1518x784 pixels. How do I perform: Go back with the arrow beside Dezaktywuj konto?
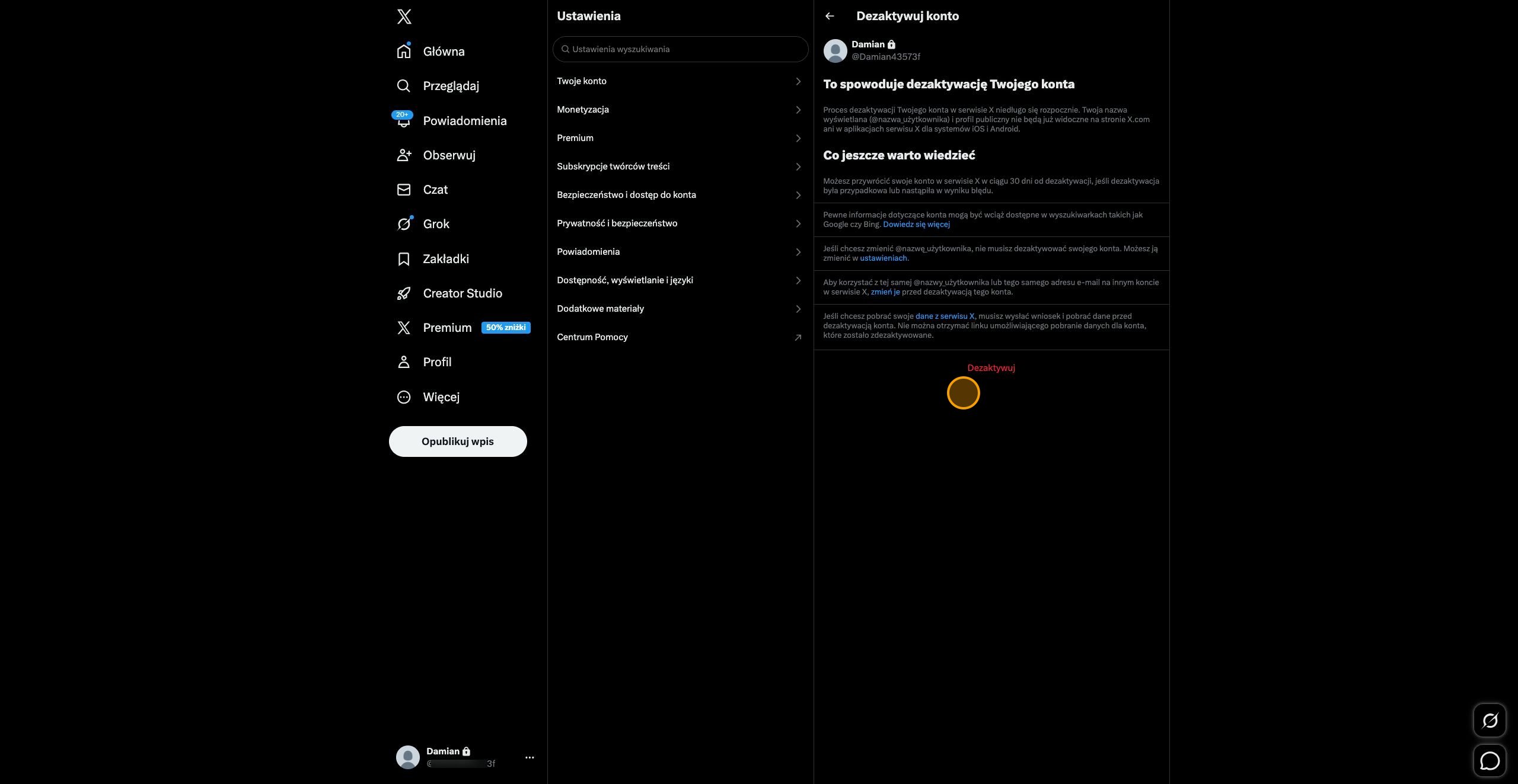(x=830, y=16)
